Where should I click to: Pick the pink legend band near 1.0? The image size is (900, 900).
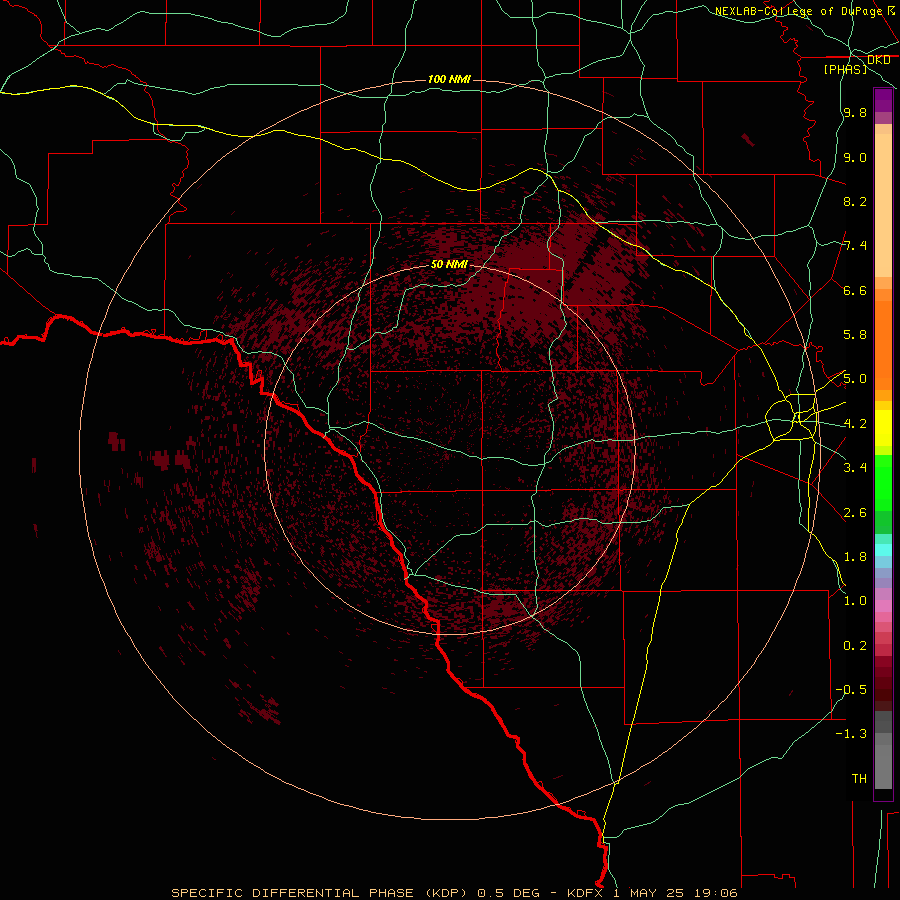pos(883,606)
